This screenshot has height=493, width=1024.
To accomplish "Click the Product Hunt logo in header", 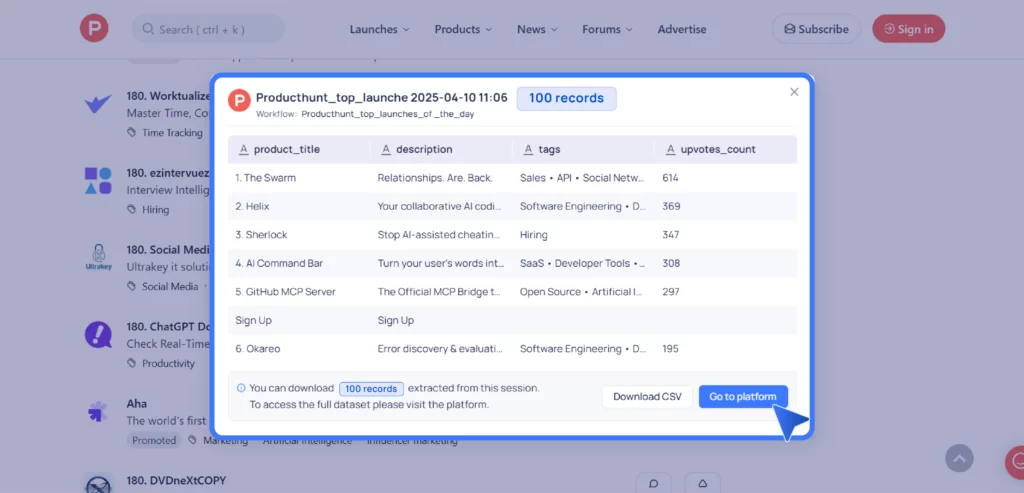I will pos(94,29).
